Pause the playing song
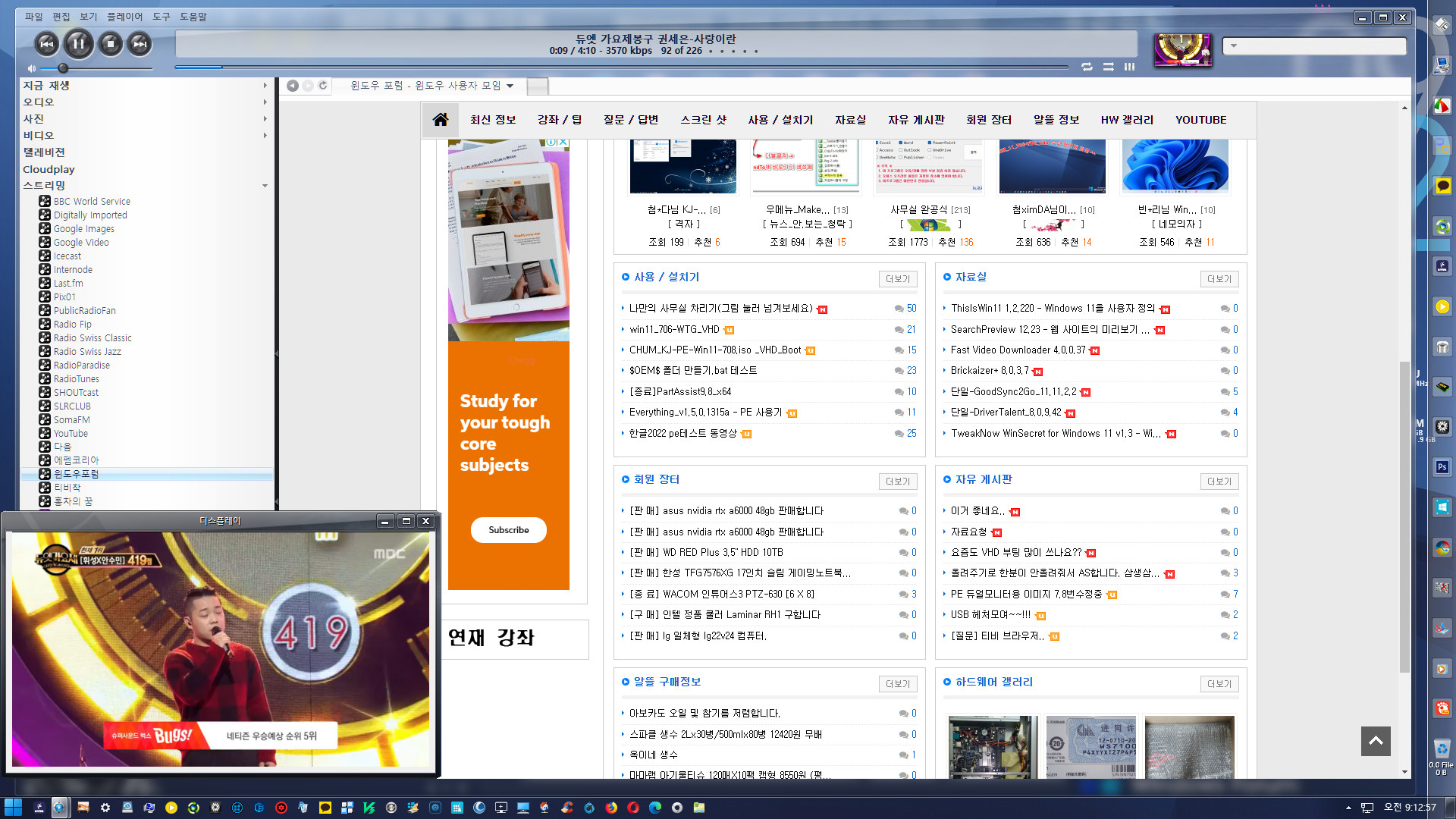Viewport: 1456px width, 819px height. [x=78, y=44]
